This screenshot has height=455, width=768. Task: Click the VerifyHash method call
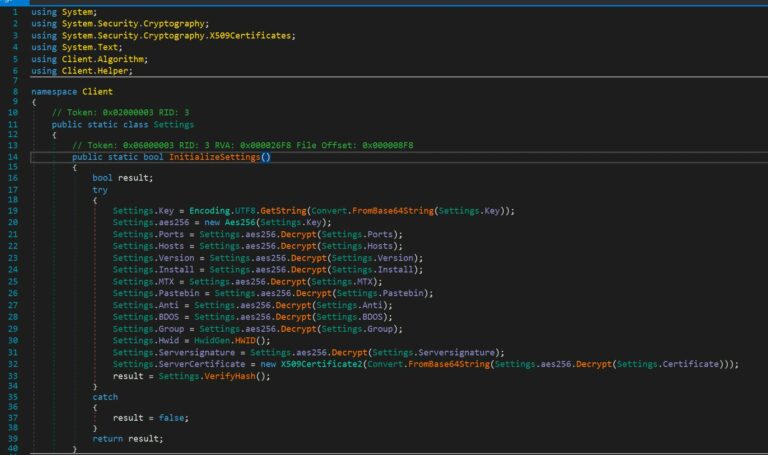point(229,377)
